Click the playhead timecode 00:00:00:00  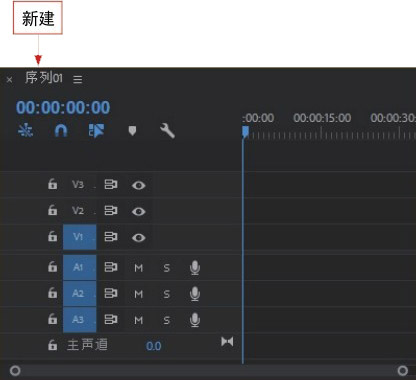point(63,107)
